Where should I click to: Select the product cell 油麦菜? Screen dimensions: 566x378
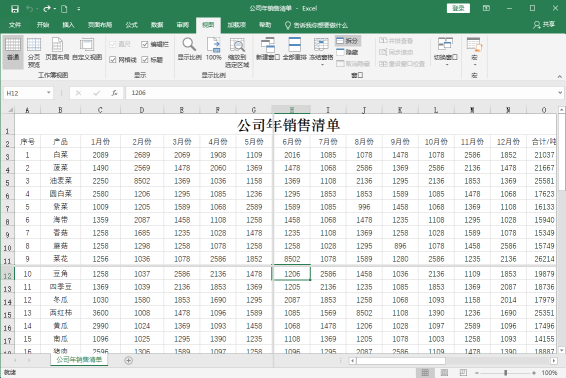(61, 181)
